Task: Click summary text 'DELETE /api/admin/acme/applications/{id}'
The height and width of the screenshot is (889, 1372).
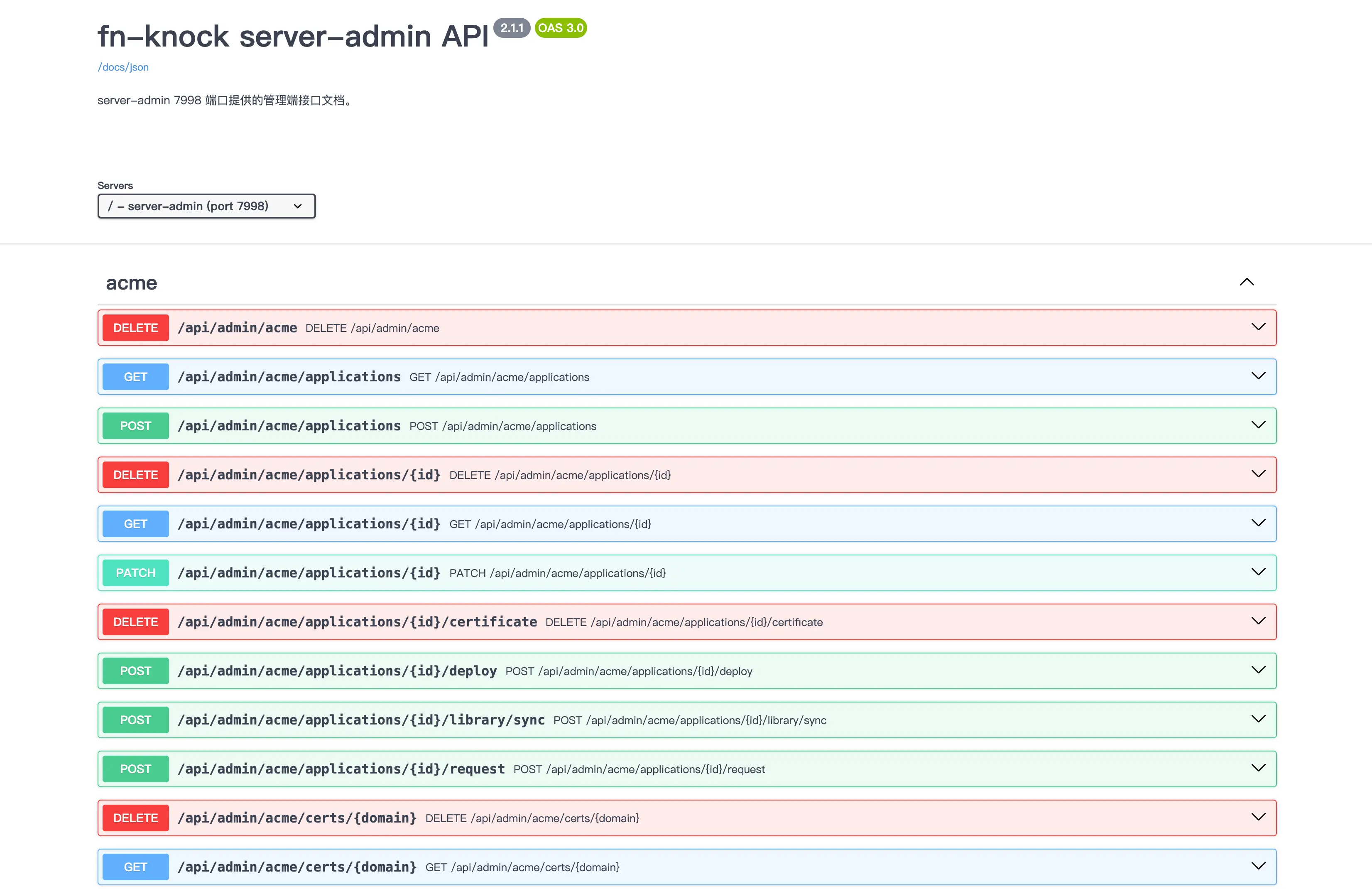Action: (x=560, y=475)
